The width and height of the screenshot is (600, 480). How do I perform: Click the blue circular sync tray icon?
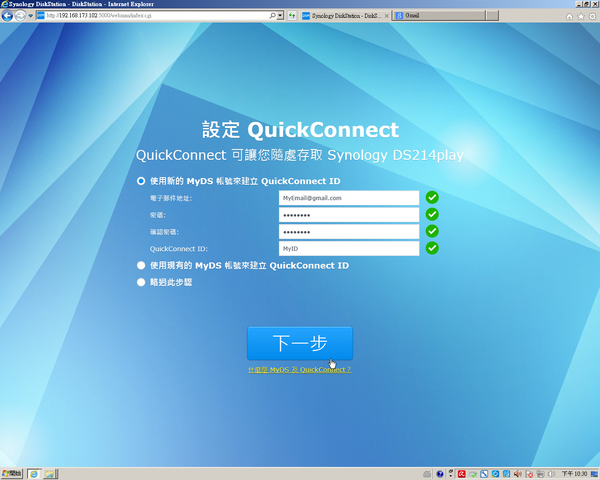(x=495, y=474)
